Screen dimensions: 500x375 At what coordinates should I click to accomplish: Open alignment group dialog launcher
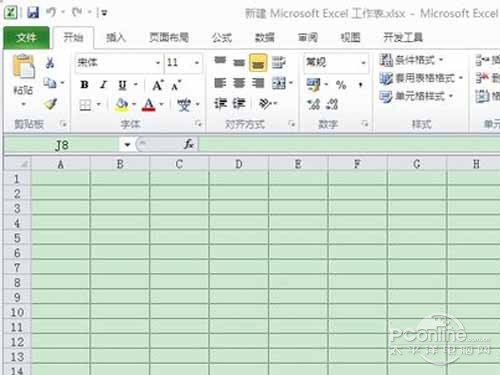[292, 124]
